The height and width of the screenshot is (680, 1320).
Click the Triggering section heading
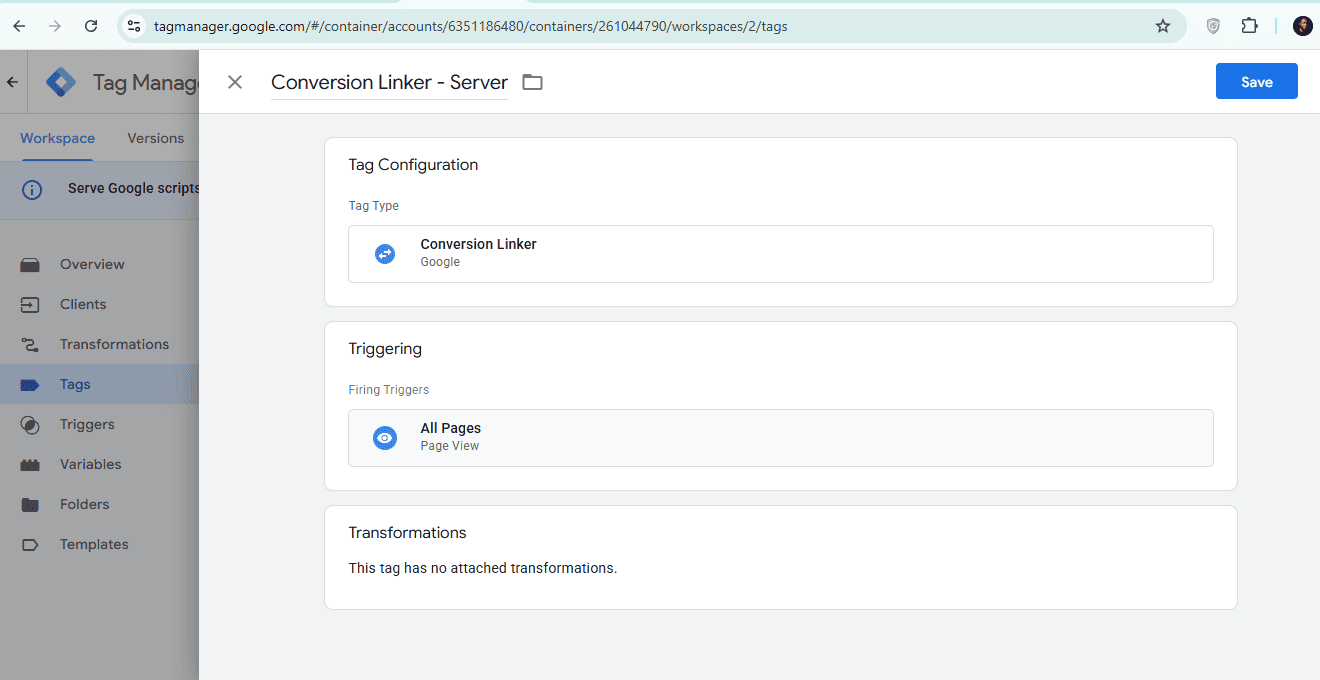(385, 349)
